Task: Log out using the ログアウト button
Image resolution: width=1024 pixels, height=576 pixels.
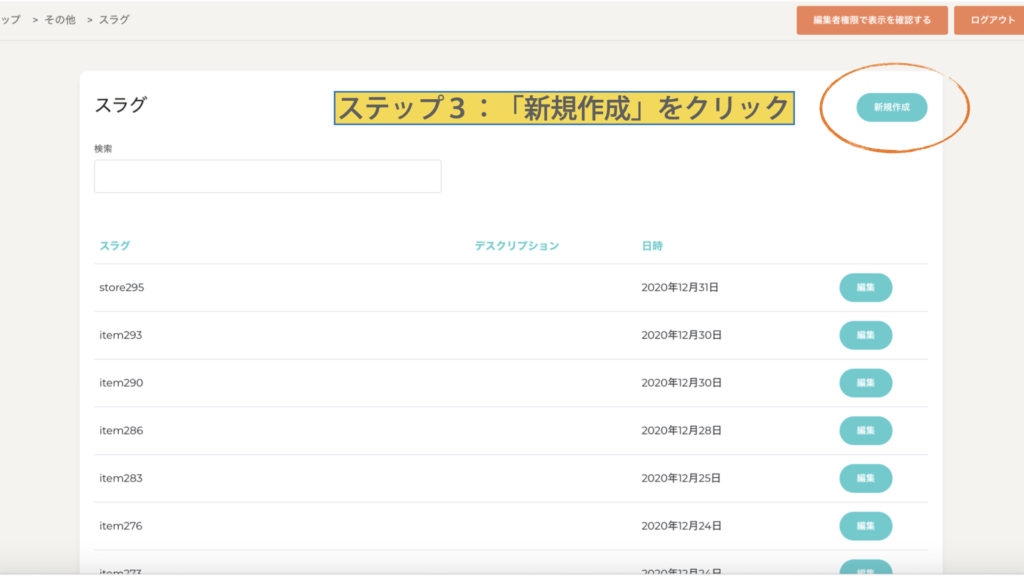Action: click(991, 20)
